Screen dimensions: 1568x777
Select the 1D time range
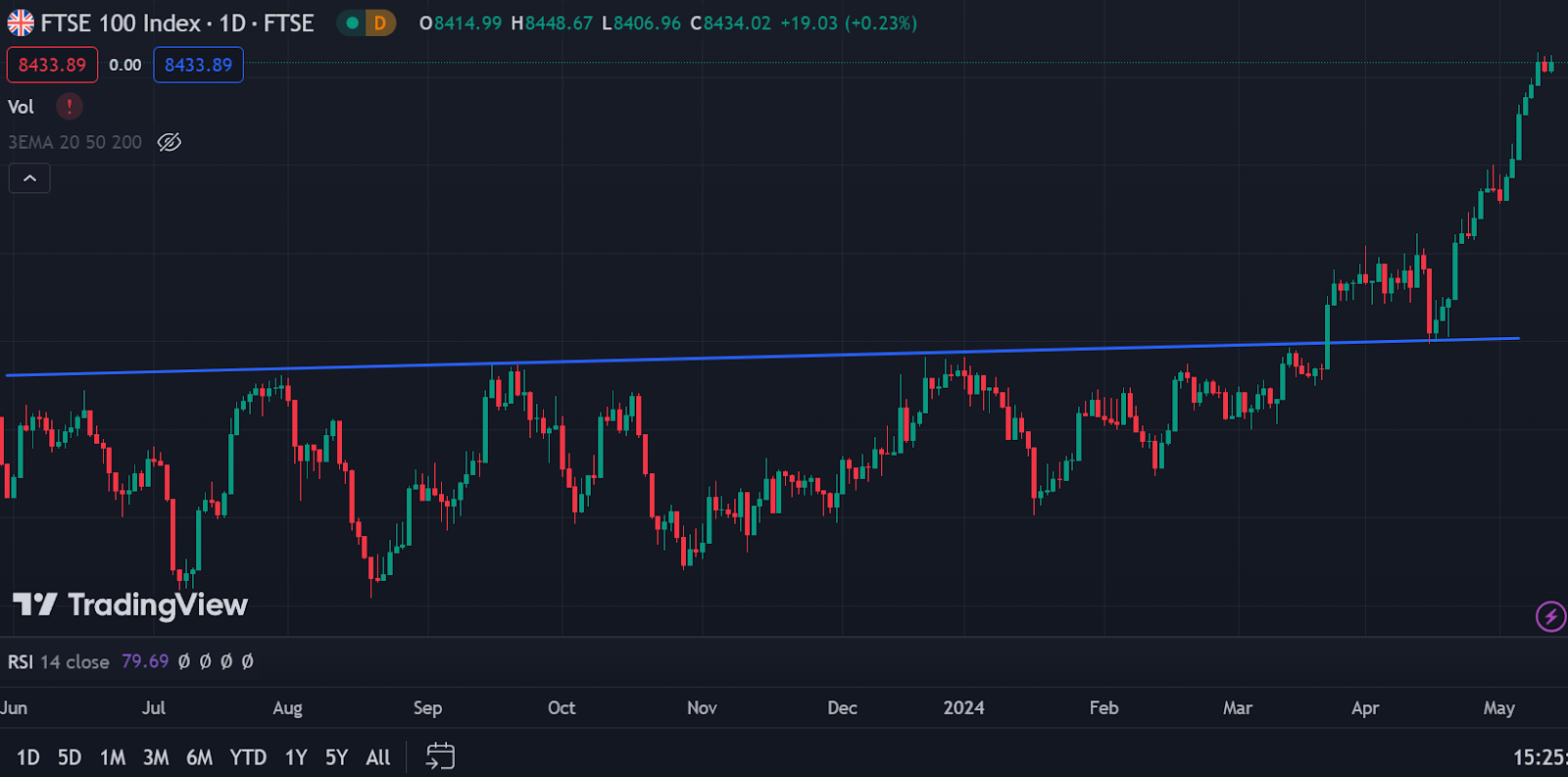pyautogui.click(x=28, y=757)
